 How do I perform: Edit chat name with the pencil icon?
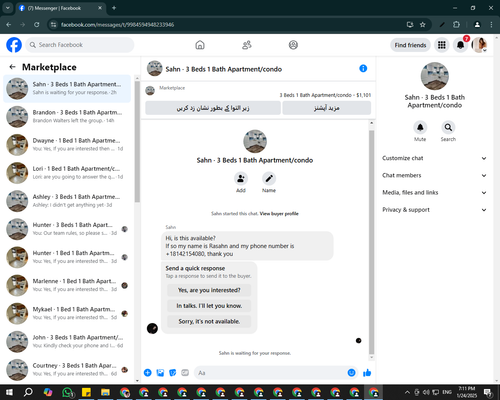(269, 179)
